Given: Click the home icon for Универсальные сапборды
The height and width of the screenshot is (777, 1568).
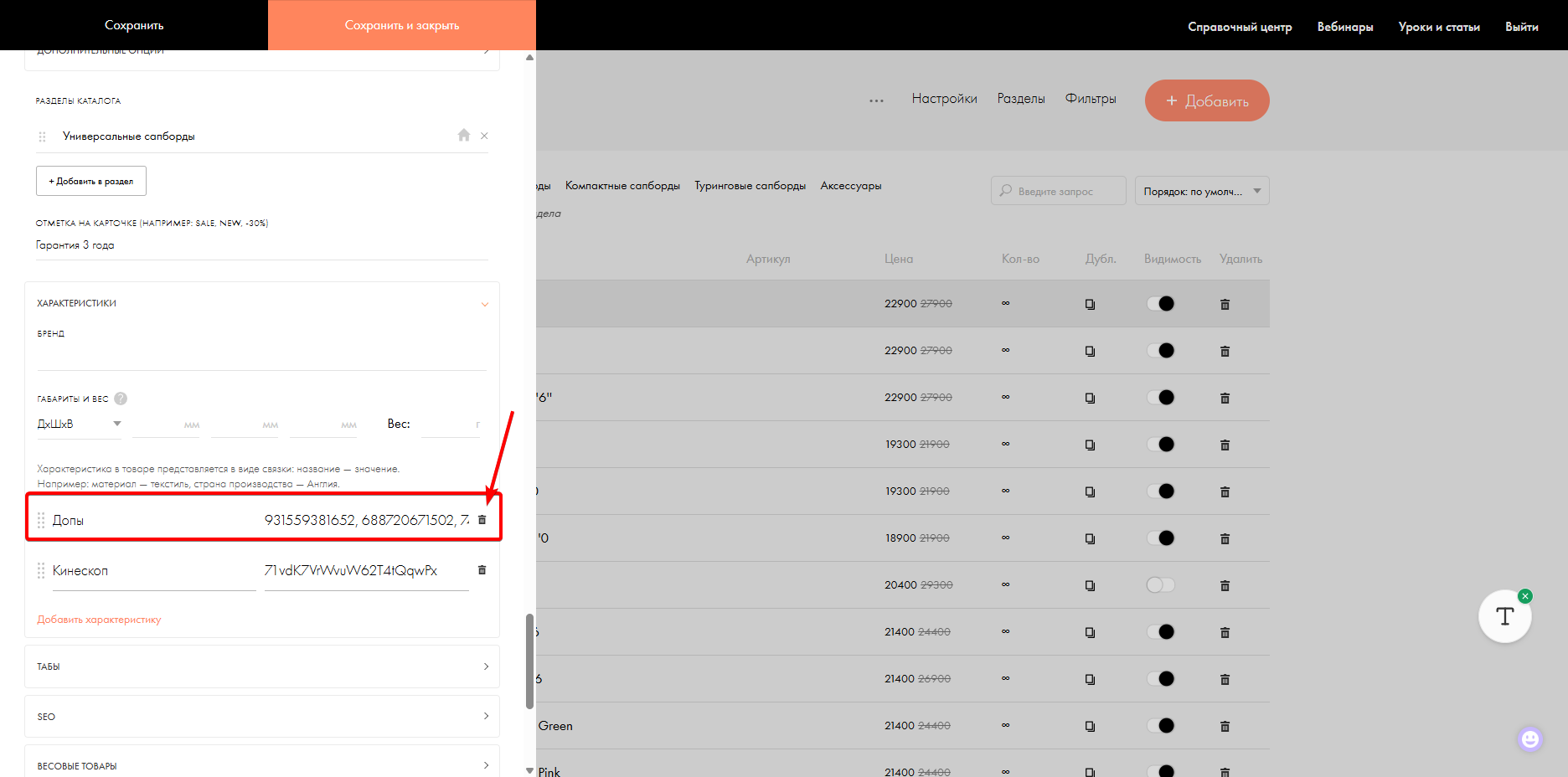Looking at the screenshot, I should pyautogui.click(x=464, y=135).
